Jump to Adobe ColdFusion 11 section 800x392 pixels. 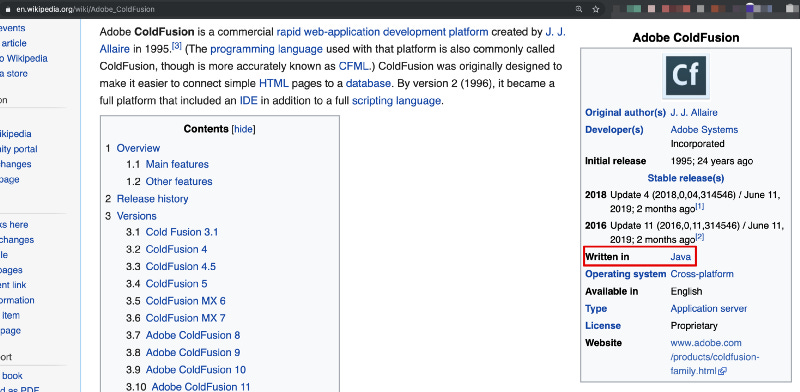click(201, 387)
